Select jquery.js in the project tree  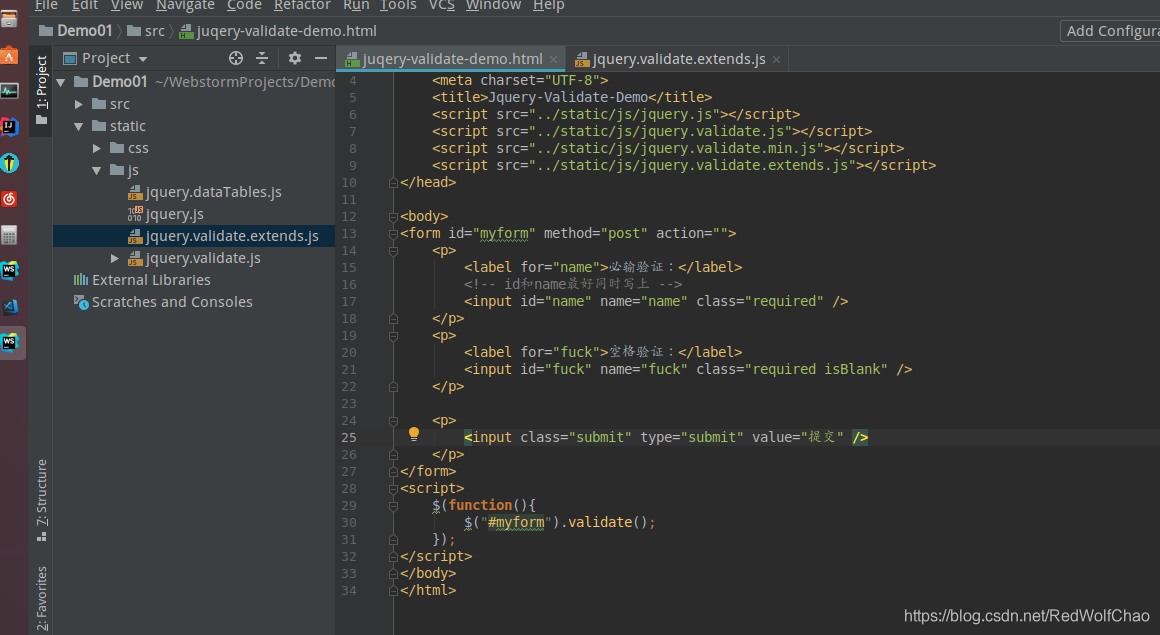[175, 215]
